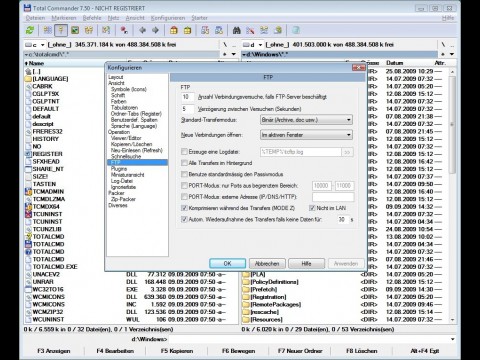
Task: Click the Refresh (reread source) toolbar icon
Action: pyautogui.click(x=30, y=30)
